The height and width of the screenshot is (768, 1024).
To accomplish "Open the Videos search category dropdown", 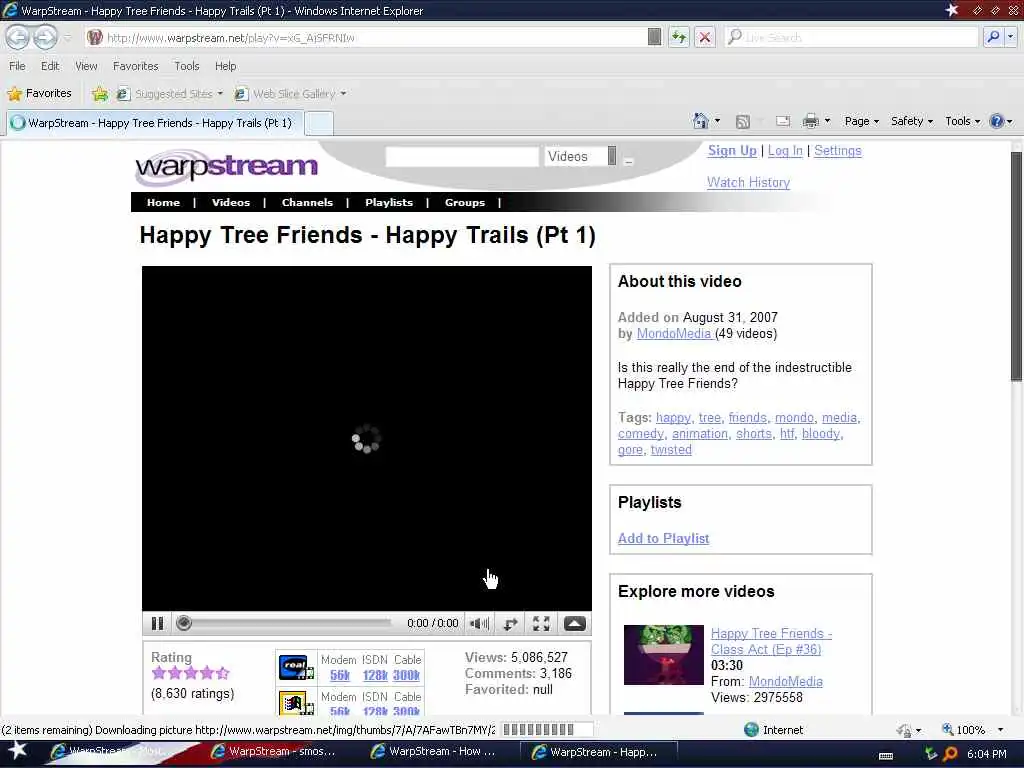I will [x=581, y=157].
